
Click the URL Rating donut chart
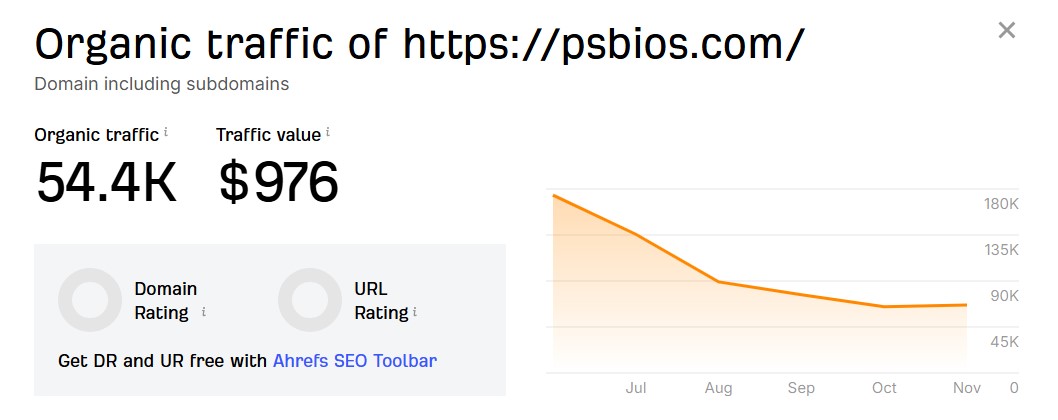[x=310, y=300]
